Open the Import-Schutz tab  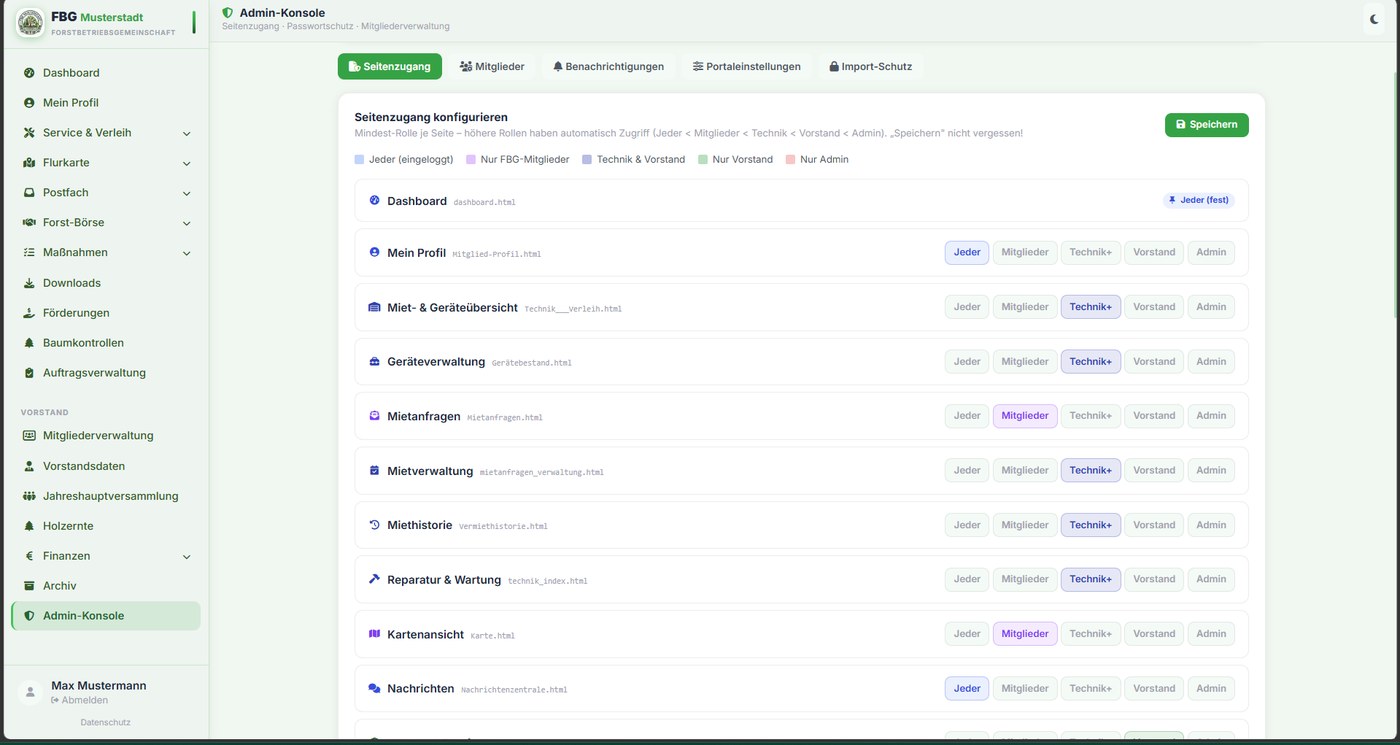[871, 67]
